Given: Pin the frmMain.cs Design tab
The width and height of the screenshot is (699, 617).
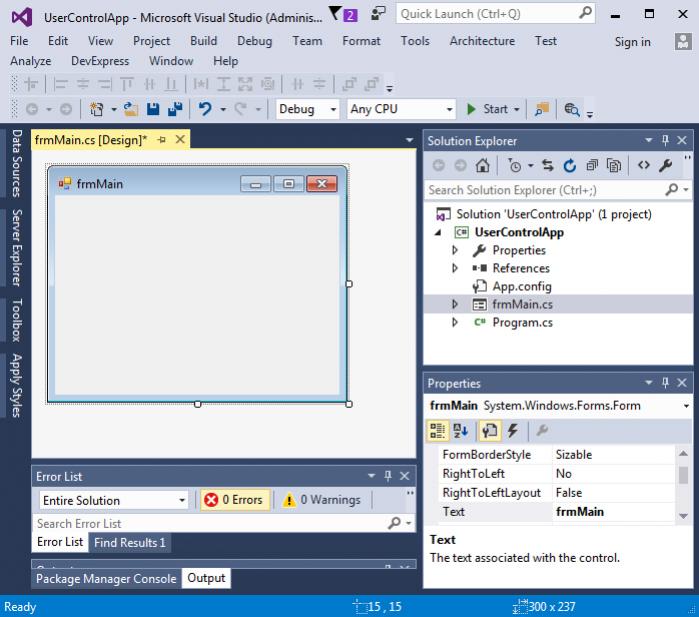Looking at the screenshot, I should coord(162,140).
